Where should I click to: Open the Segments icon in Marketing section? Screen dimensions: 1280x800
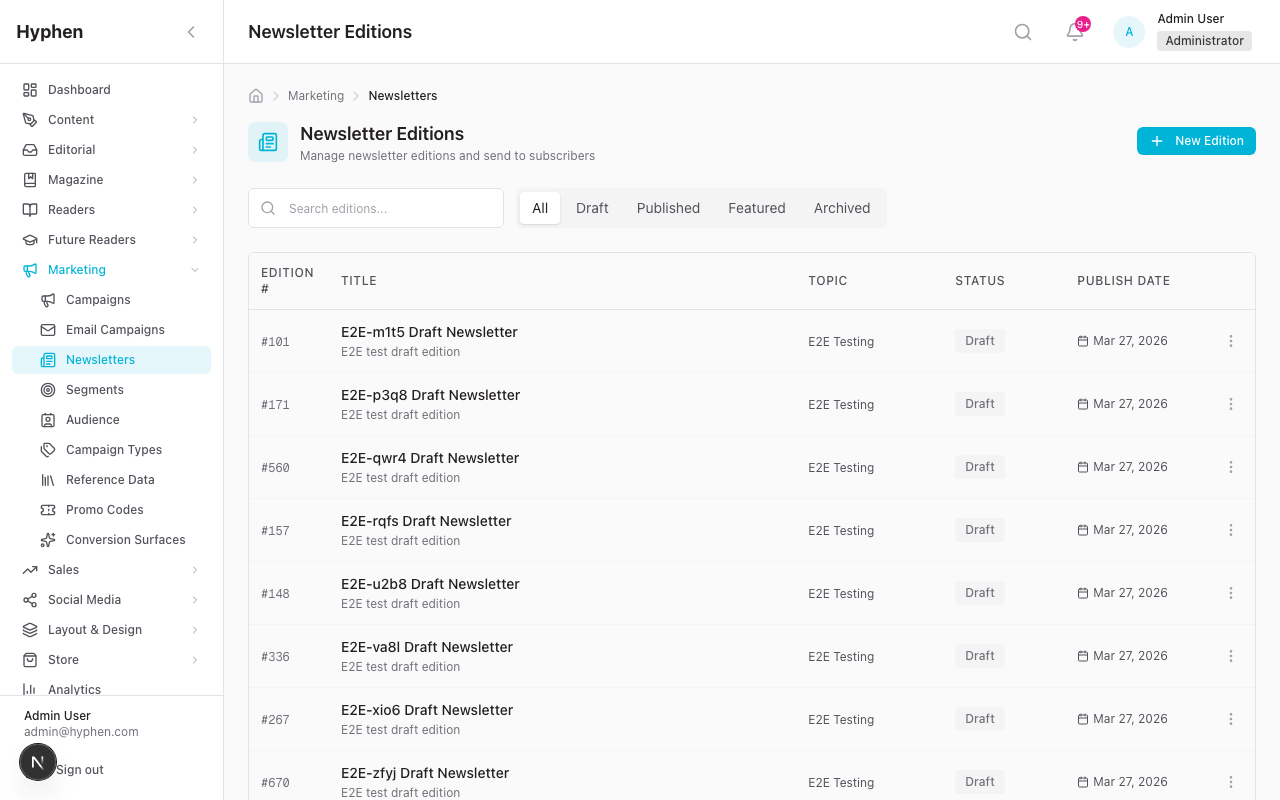(x=47, y=389)
